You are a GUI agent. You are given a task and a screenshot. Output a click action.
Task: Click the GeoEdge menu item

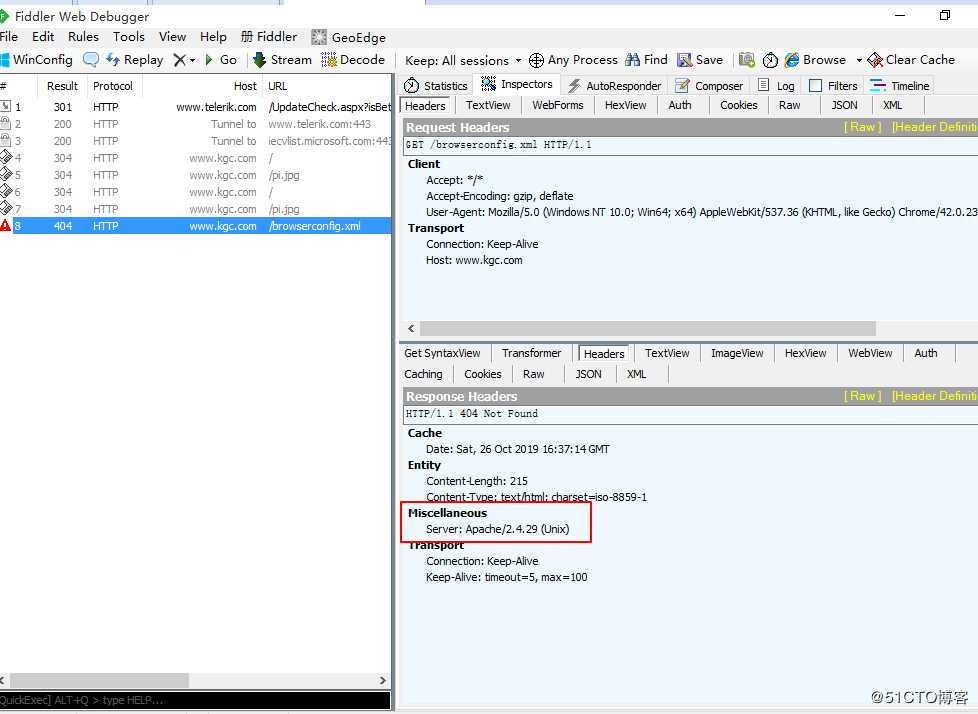tap(349, 37)
